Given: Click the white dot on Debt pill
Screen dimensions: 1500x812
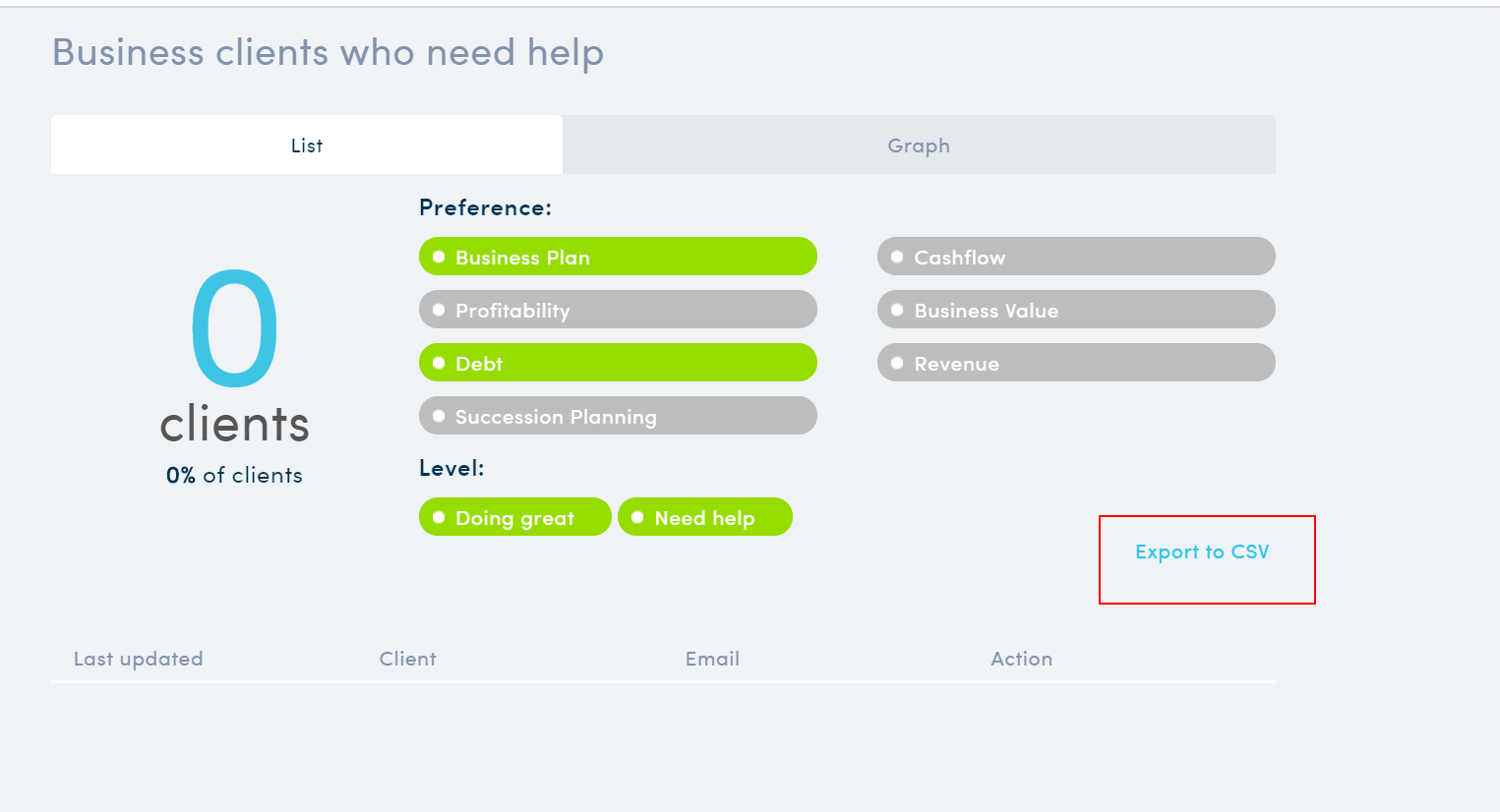Looking at the screenshot, I should pyautogui.click(x=439, y=363).
